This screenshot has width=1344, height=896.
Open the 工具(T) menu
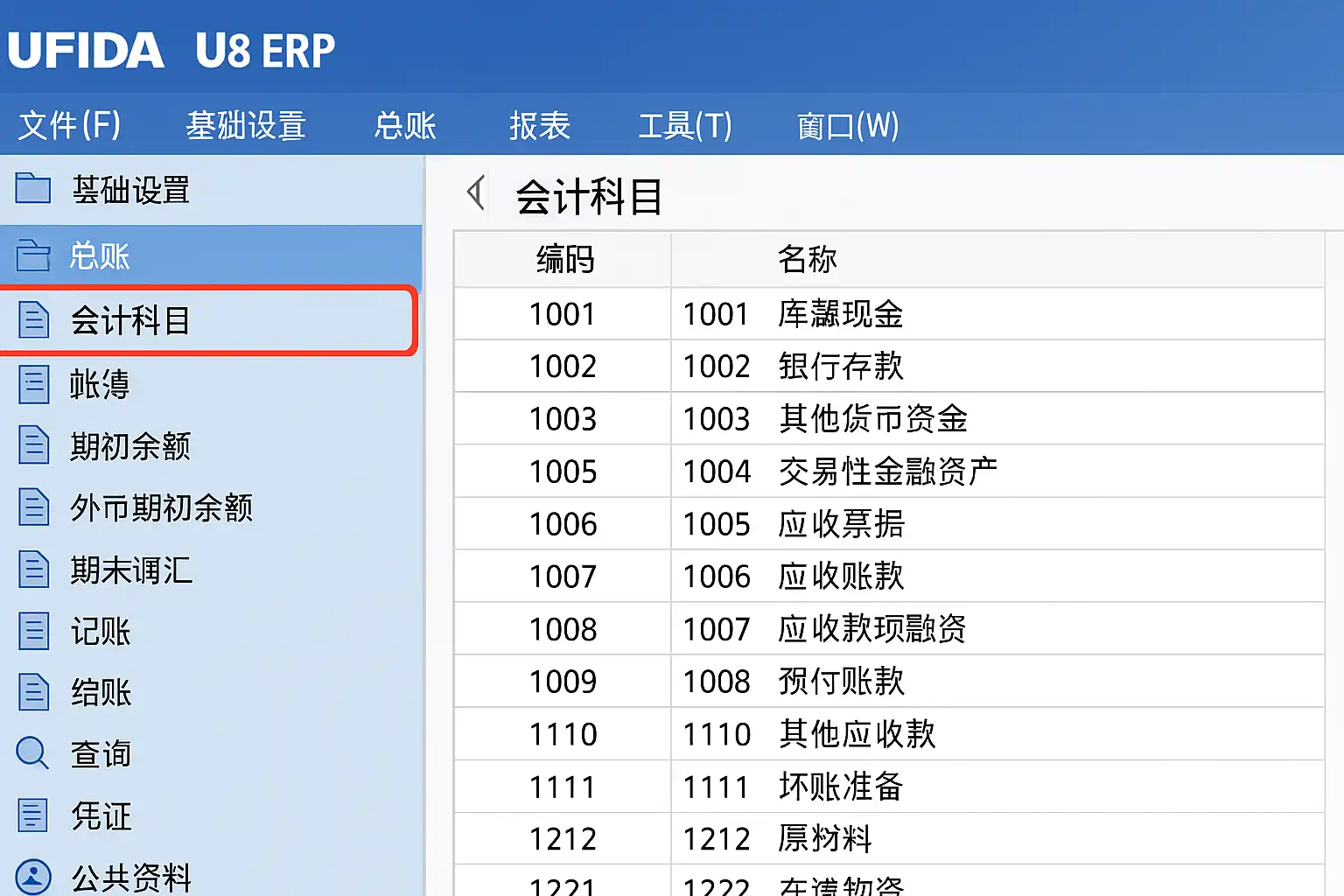point(685,125)
